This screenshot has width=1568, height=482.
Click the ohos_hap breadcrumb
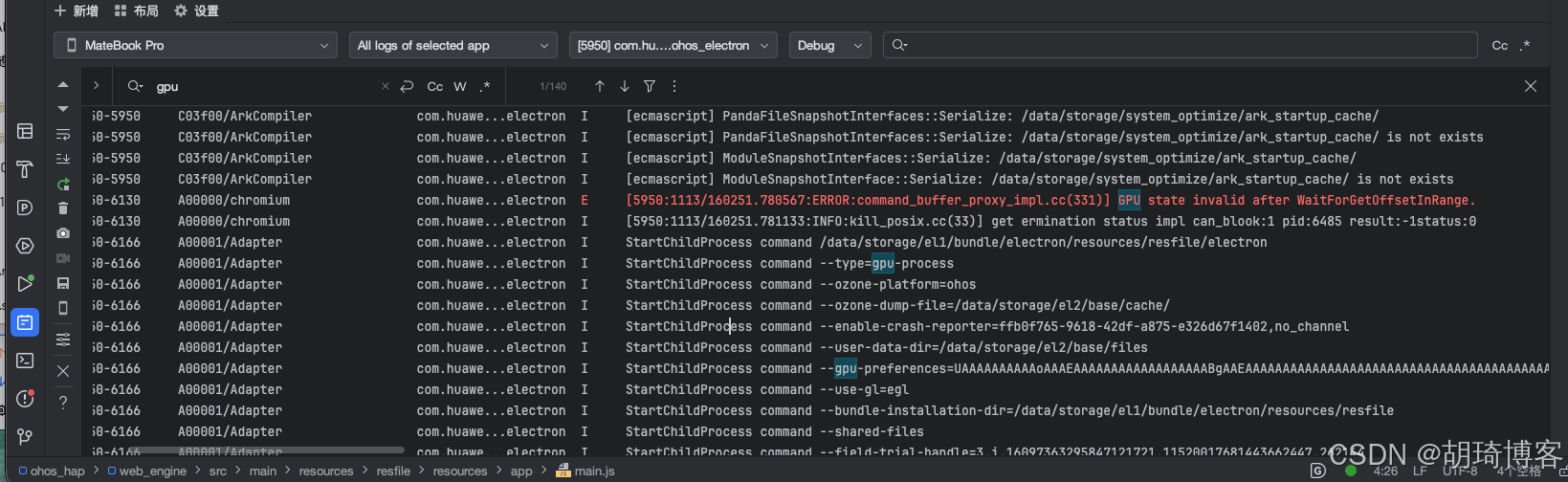coord(52,471)
